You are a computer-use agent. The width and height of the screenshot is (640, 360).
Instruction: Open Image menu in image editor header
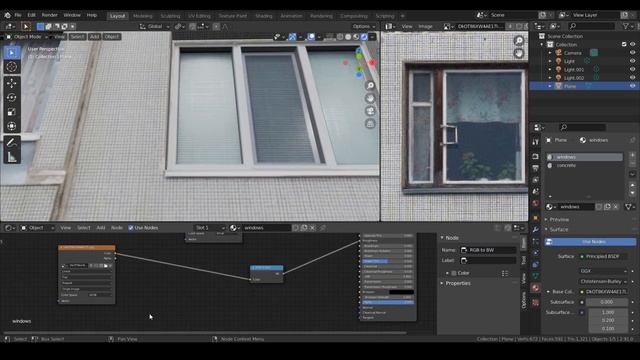(x=425, y=27)
